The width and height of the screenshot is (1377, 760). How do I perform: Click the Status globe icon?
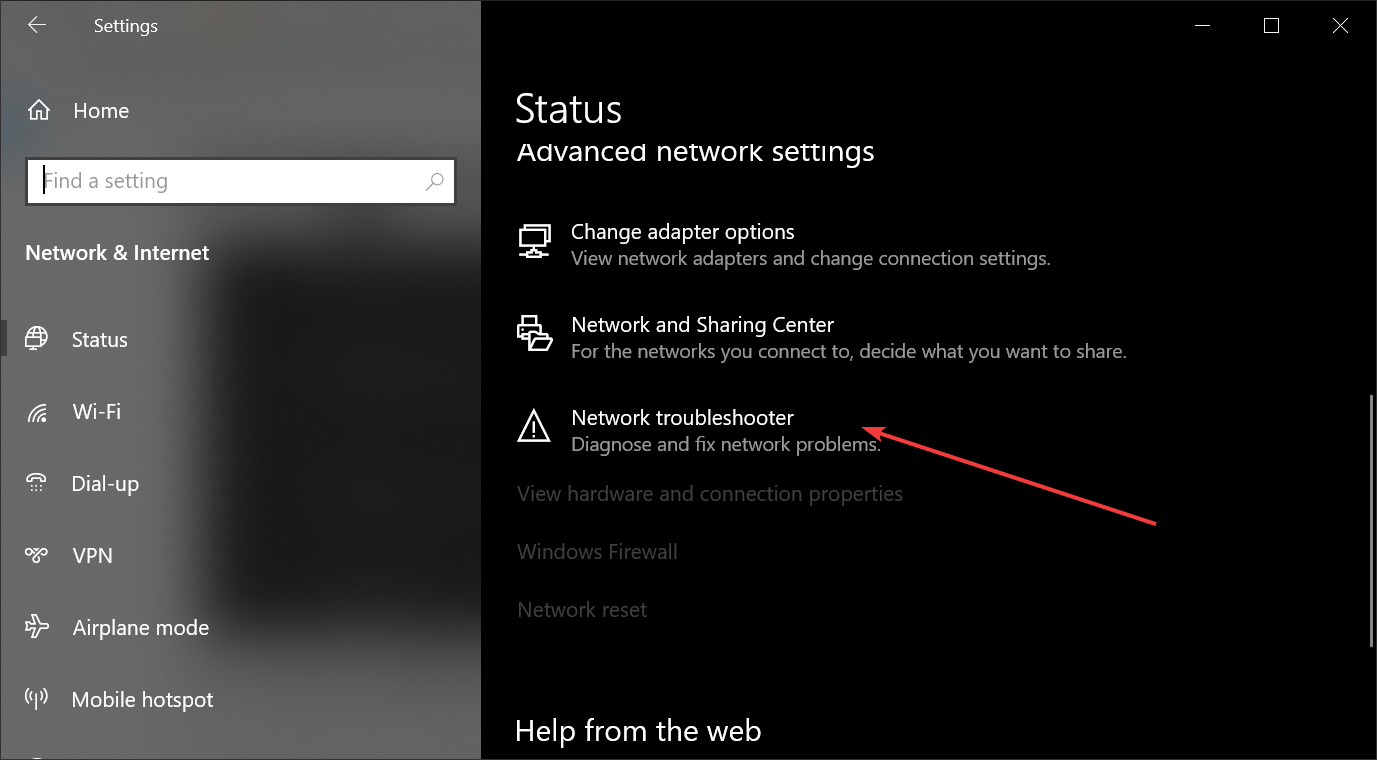[x=37, y=339]
